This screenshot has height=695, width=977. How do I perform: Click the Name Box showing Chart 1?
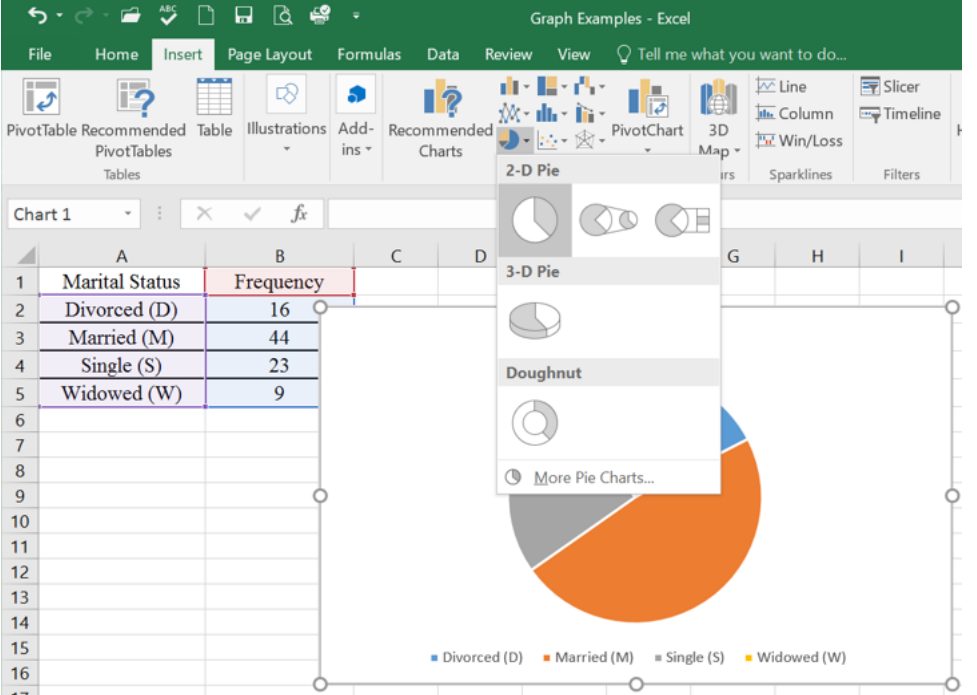click(x=64, y=214)
